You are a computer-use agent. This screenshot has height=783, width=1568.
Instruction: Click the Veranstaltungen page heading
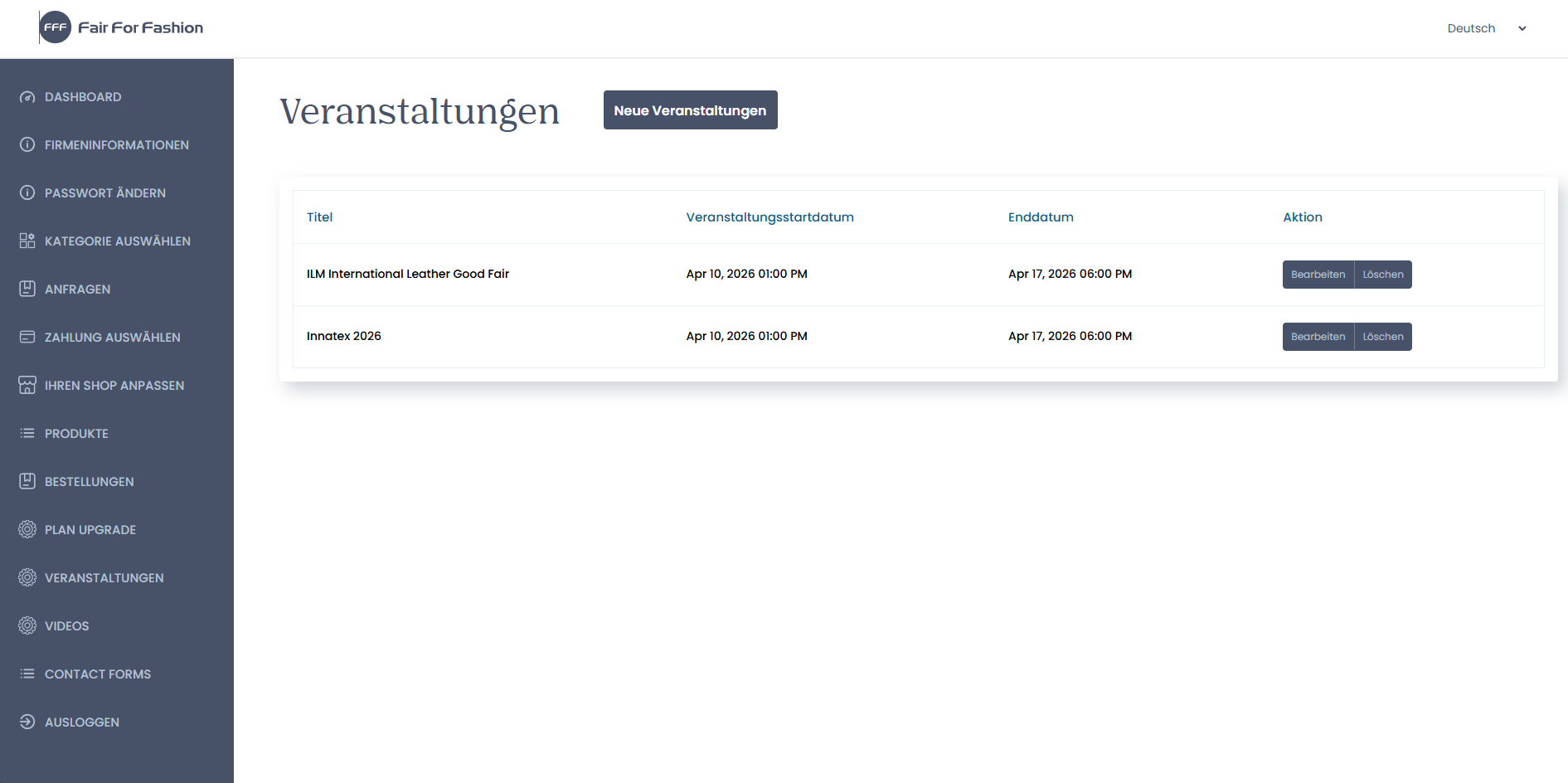pos(420,112)
